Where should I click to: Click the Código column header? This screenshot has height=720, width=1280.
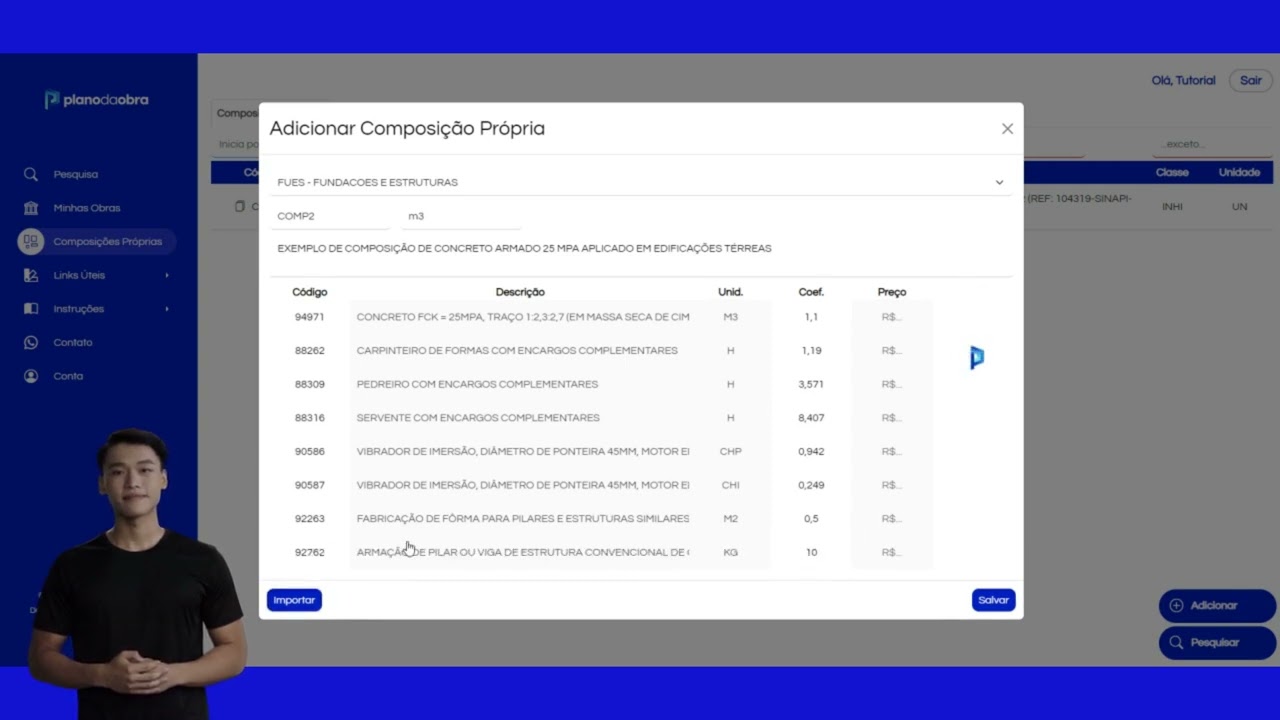tap(310, 292)
